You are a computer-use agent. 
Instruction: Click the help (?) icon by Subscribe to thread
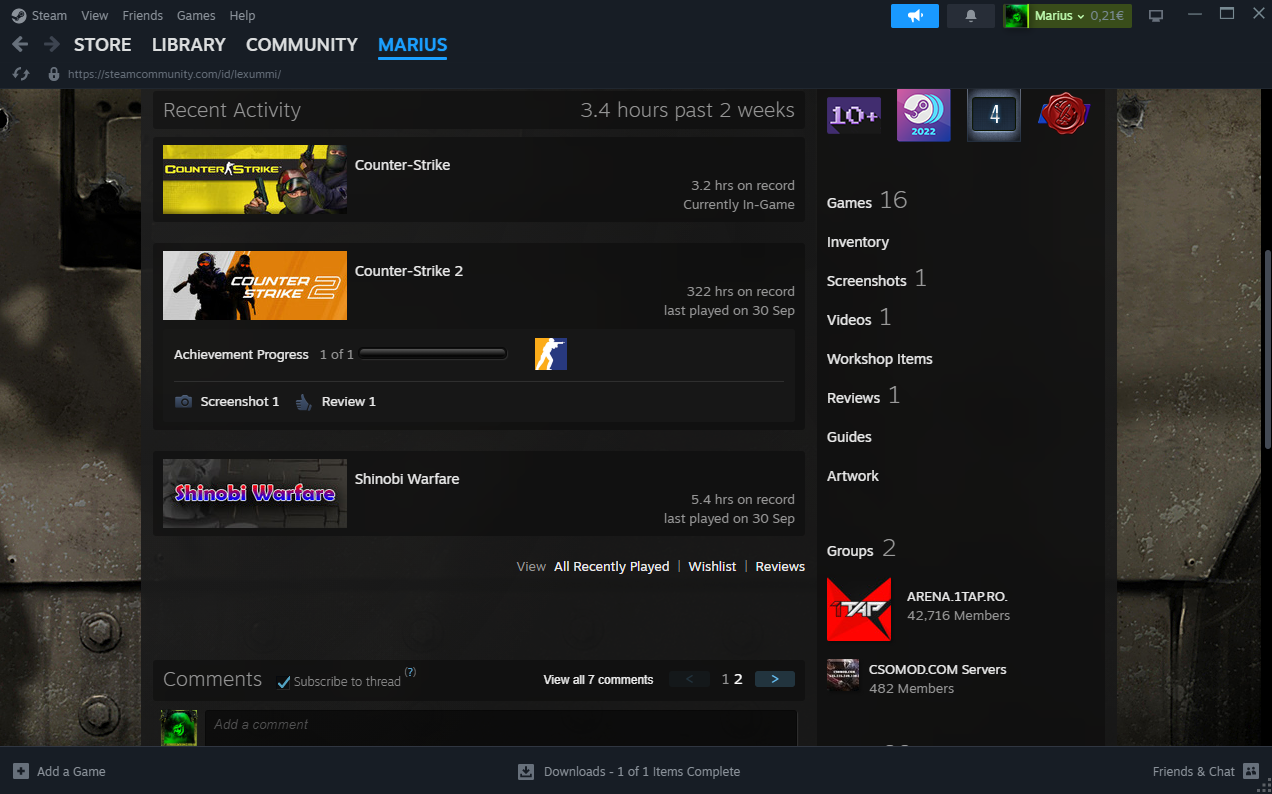tap(410, 673)
